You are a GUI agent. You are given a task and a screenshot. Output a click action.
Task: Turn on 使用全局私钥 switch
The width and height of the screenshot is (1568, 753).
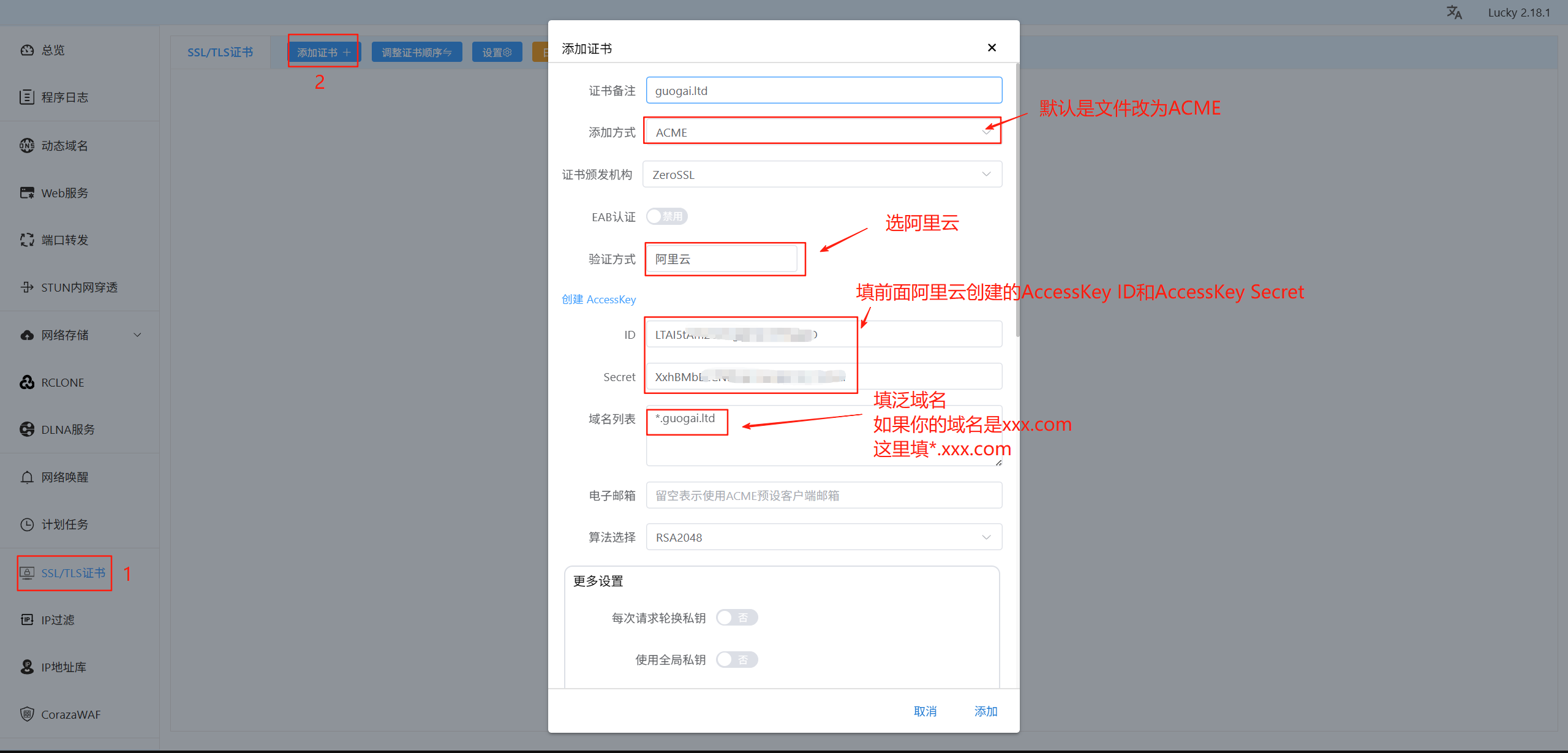pyautogui.click(x=736, y=660)
